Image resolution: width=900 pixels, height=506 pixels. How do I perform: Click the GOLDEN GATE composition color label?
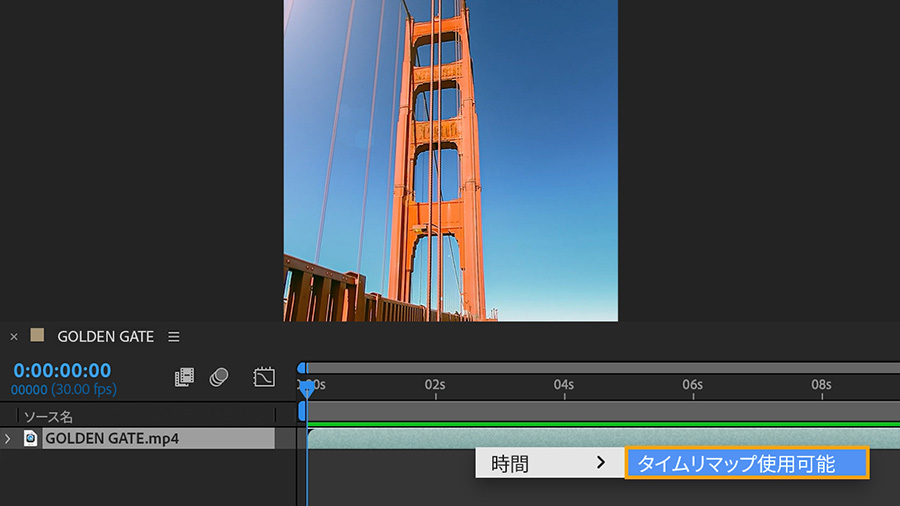[37, 335]
